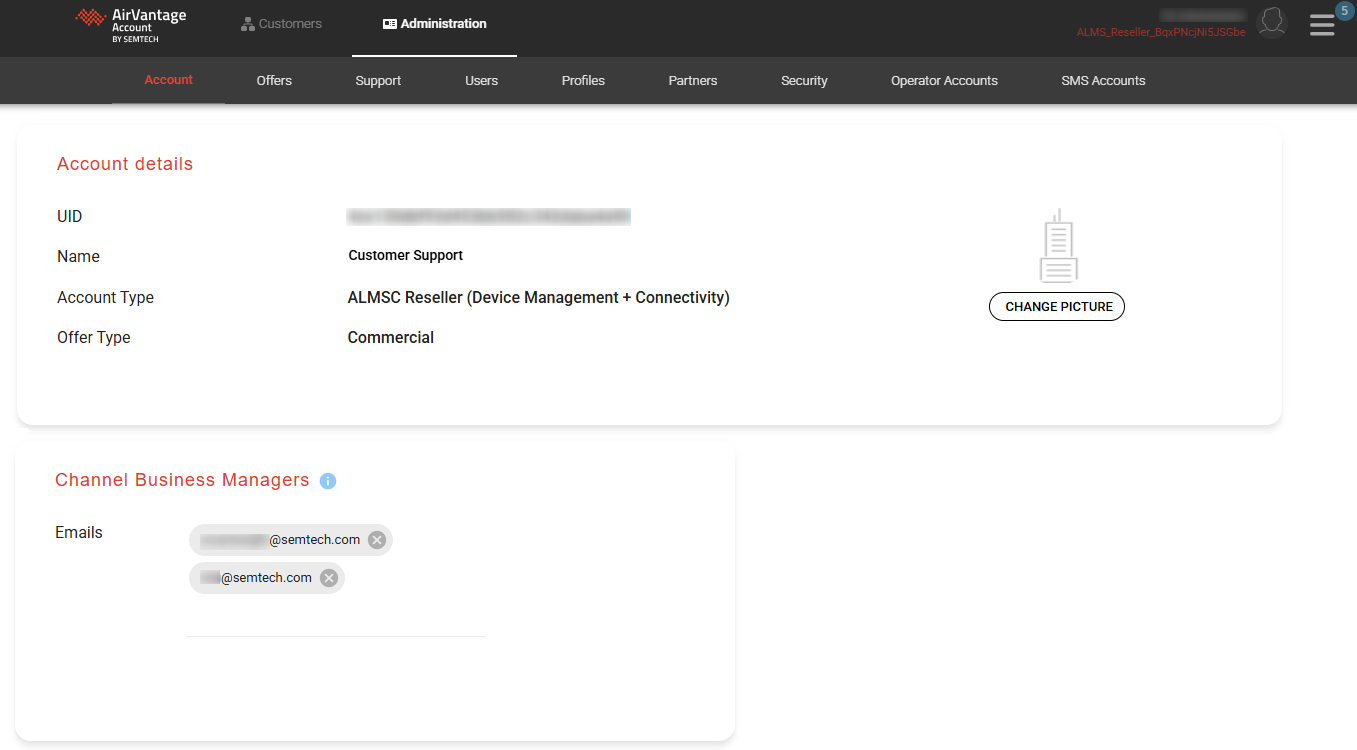Switch to the Users tab

point(481,81)
